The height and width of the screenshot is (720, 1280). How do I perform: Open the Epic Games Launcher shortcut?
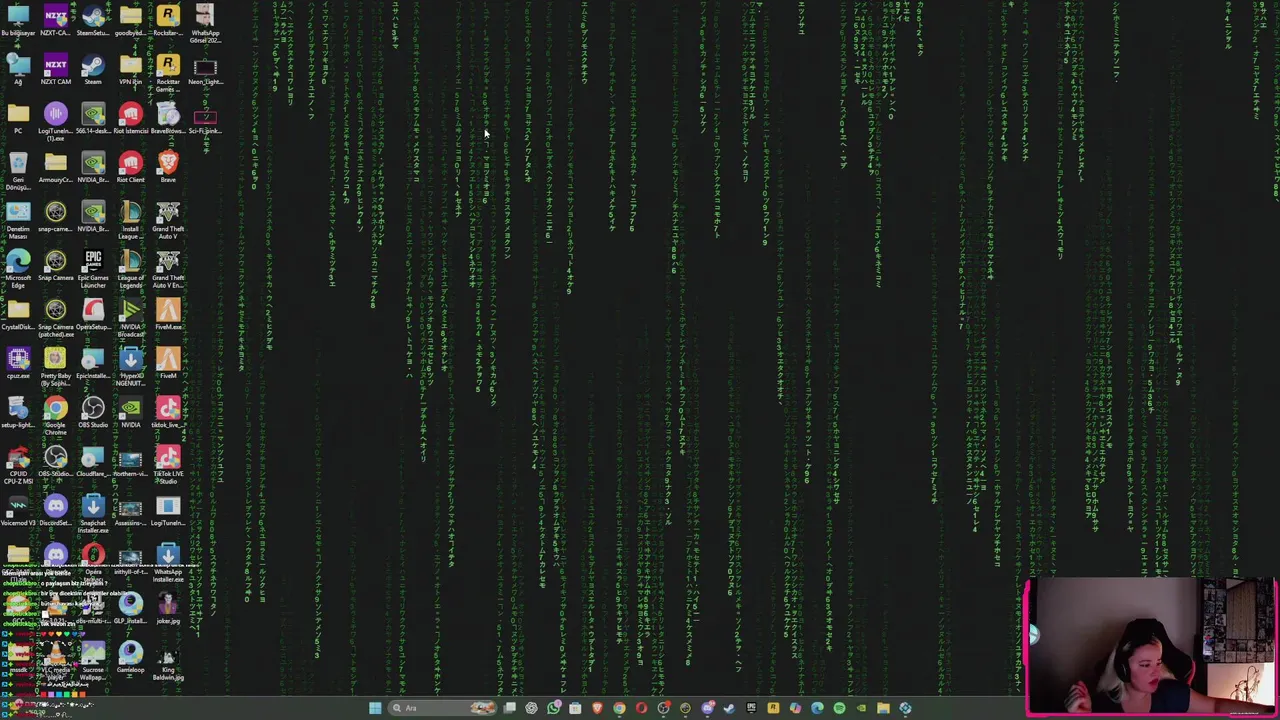point(93,270)
